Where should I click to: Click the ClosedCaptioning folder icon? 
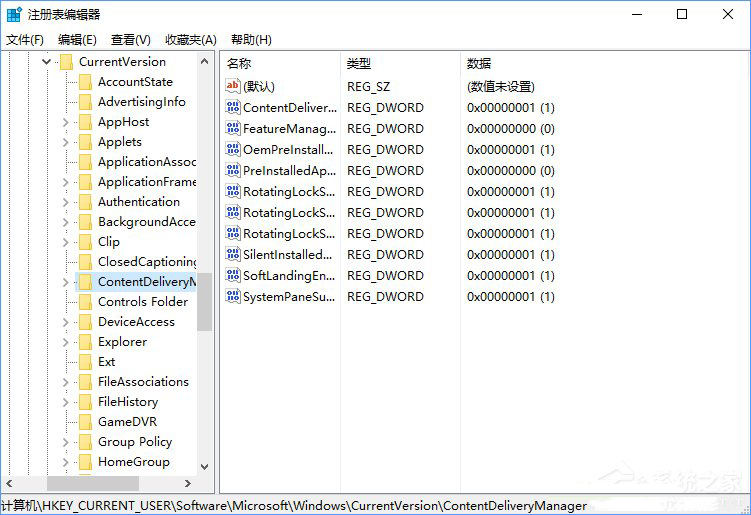(x=85, y=262)
